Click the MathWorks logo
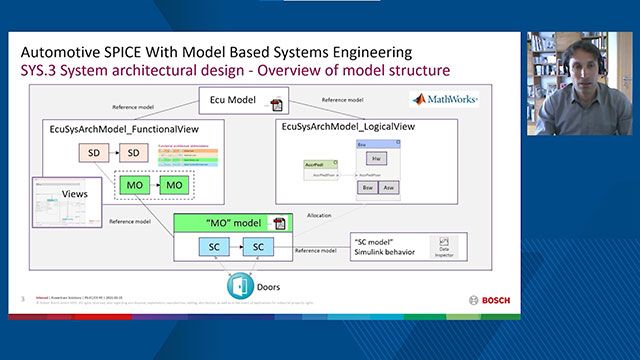The image size is (640, 360). [x=444, y=99]
